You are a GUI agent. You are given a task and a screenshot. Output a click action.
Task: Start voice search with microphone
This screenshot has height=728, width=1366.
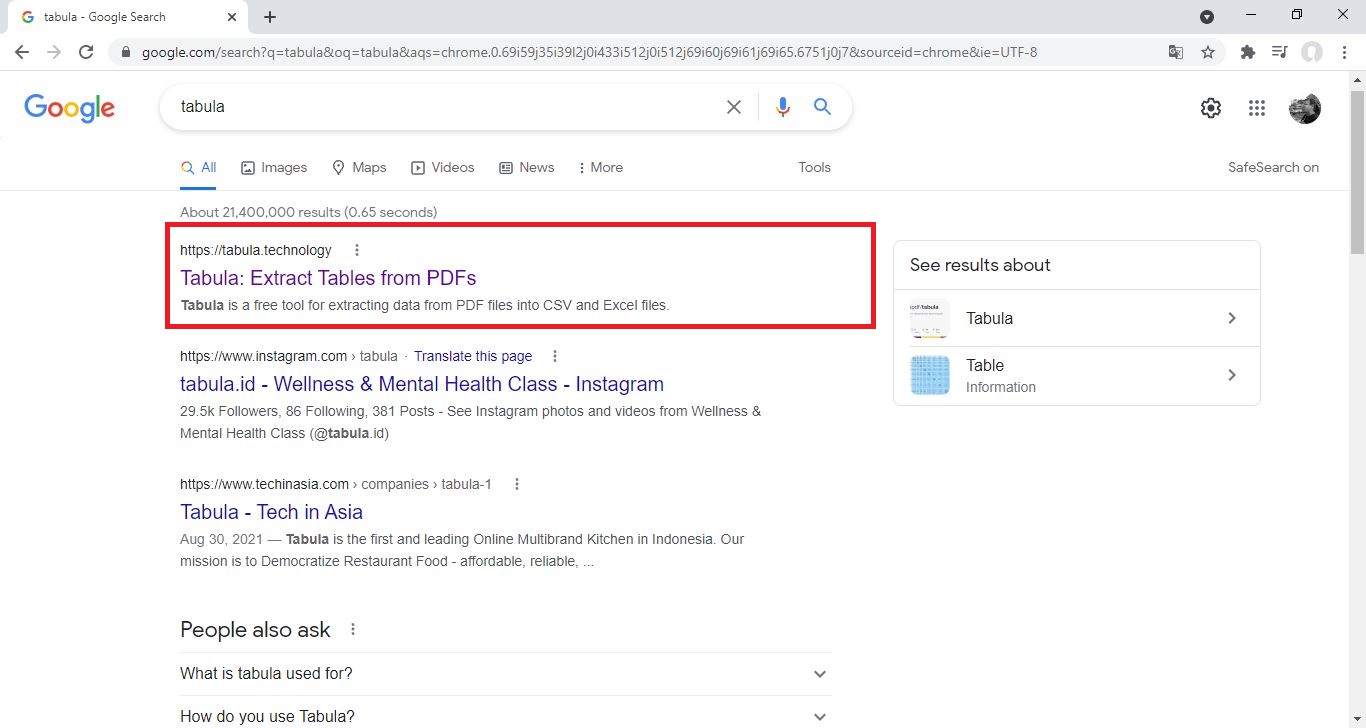click(783, 107)
